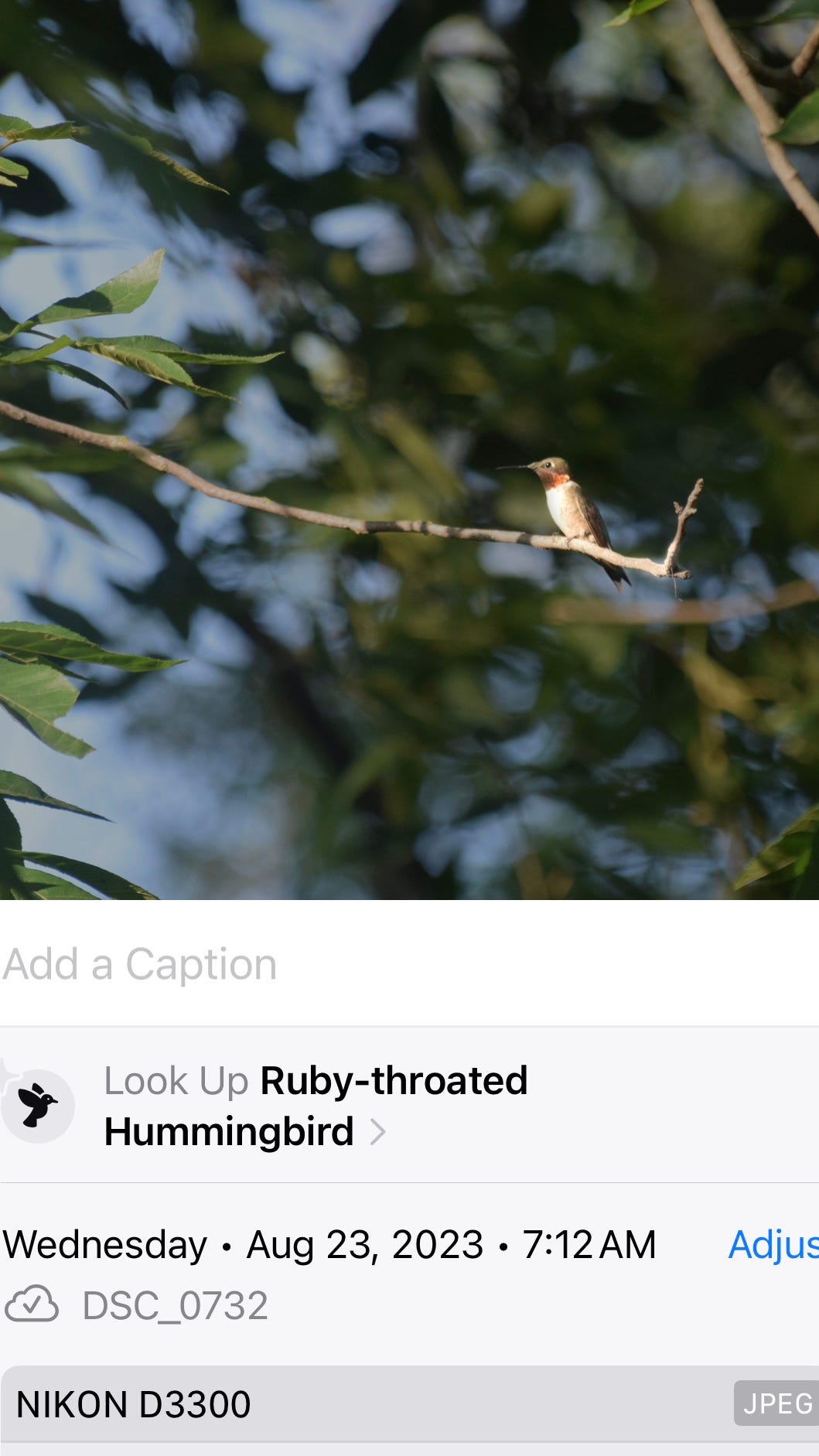This screenshot has width=819, height=1456.
Task: Tap the bird Visual Look Up icon
Action: [x=38, y=1106]
